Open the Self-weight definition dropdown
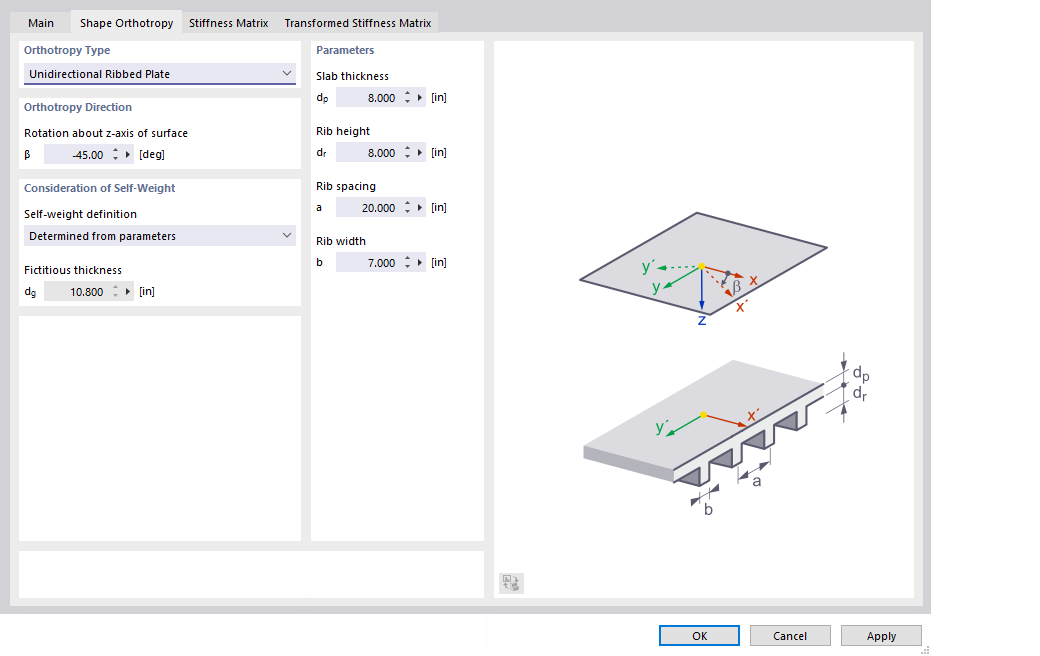The height and width of the screenshot is (656, 1040). pyautogui.click(x=160, y=235)
